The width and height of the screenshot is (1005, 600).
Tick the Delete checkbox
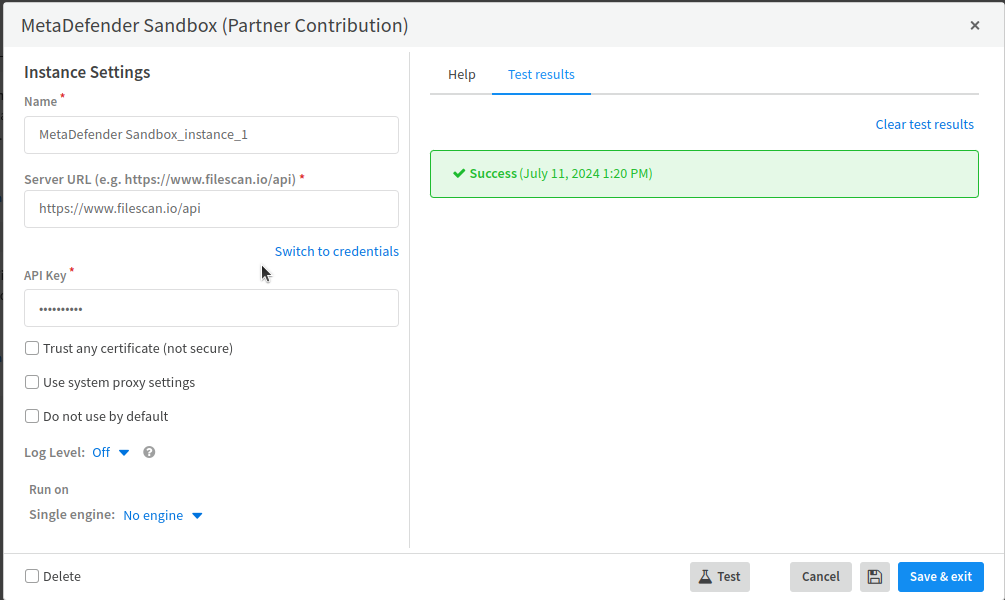point(32,576)
